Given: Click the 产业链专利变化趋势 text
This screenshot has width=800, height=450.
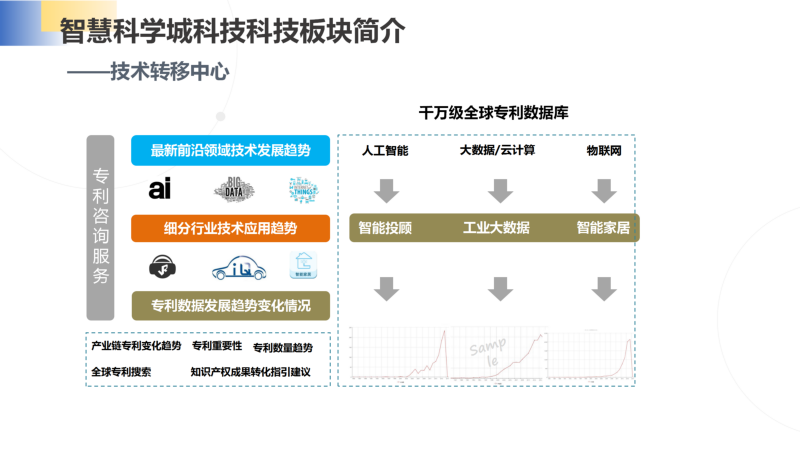Looking at the screenshot, I should tap(136, 346).
